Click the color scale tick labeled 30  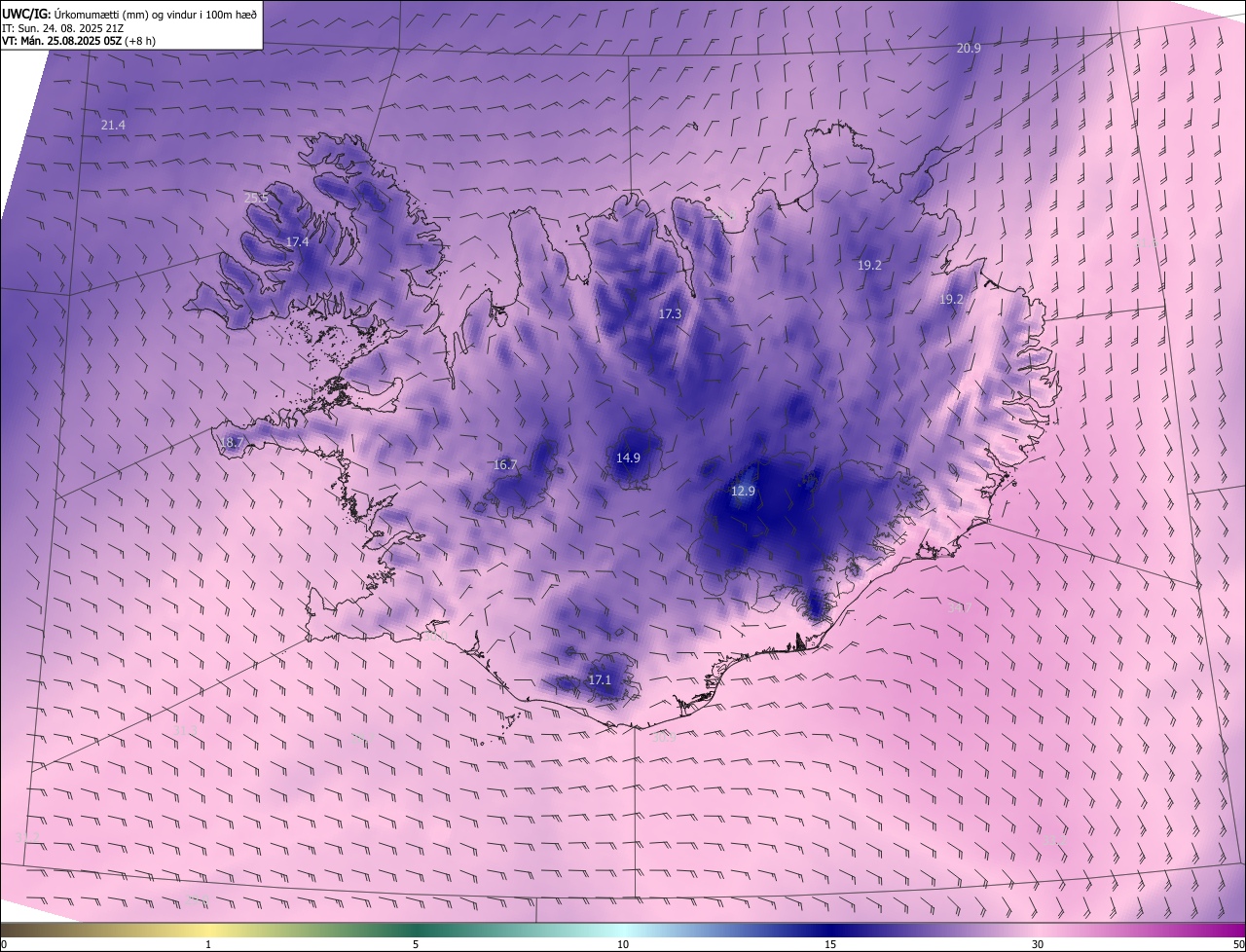click(1038, 944)
